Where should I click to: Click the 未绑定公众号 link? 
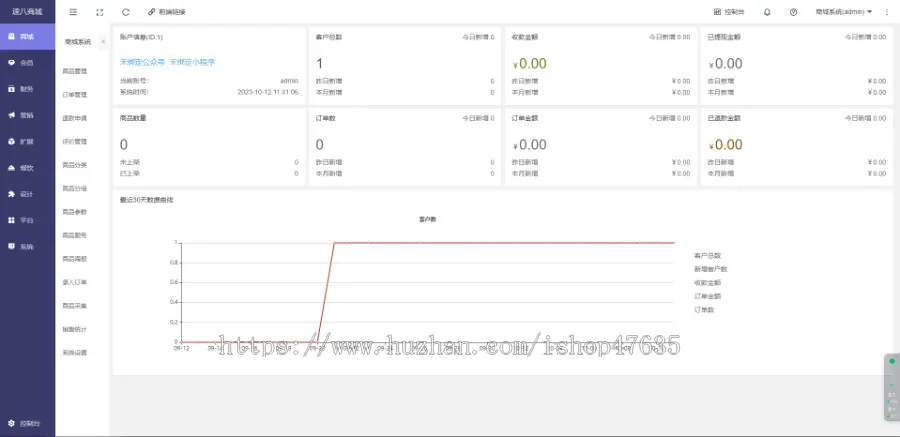142,62
